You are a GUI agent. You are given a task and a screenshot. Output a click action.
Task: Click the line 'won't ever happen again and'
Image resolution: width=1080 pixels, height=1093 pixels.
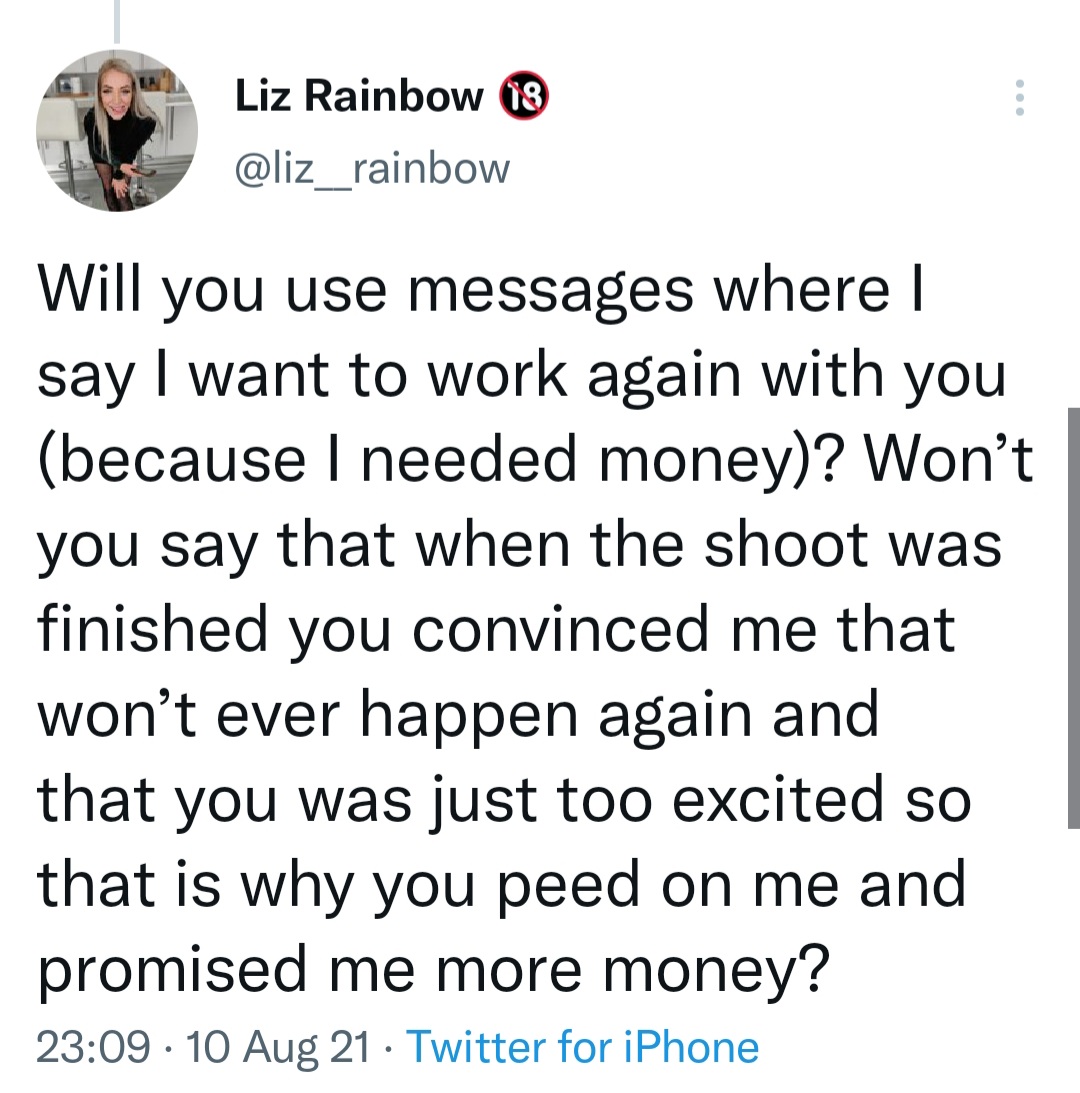click(x=458, y=715)
